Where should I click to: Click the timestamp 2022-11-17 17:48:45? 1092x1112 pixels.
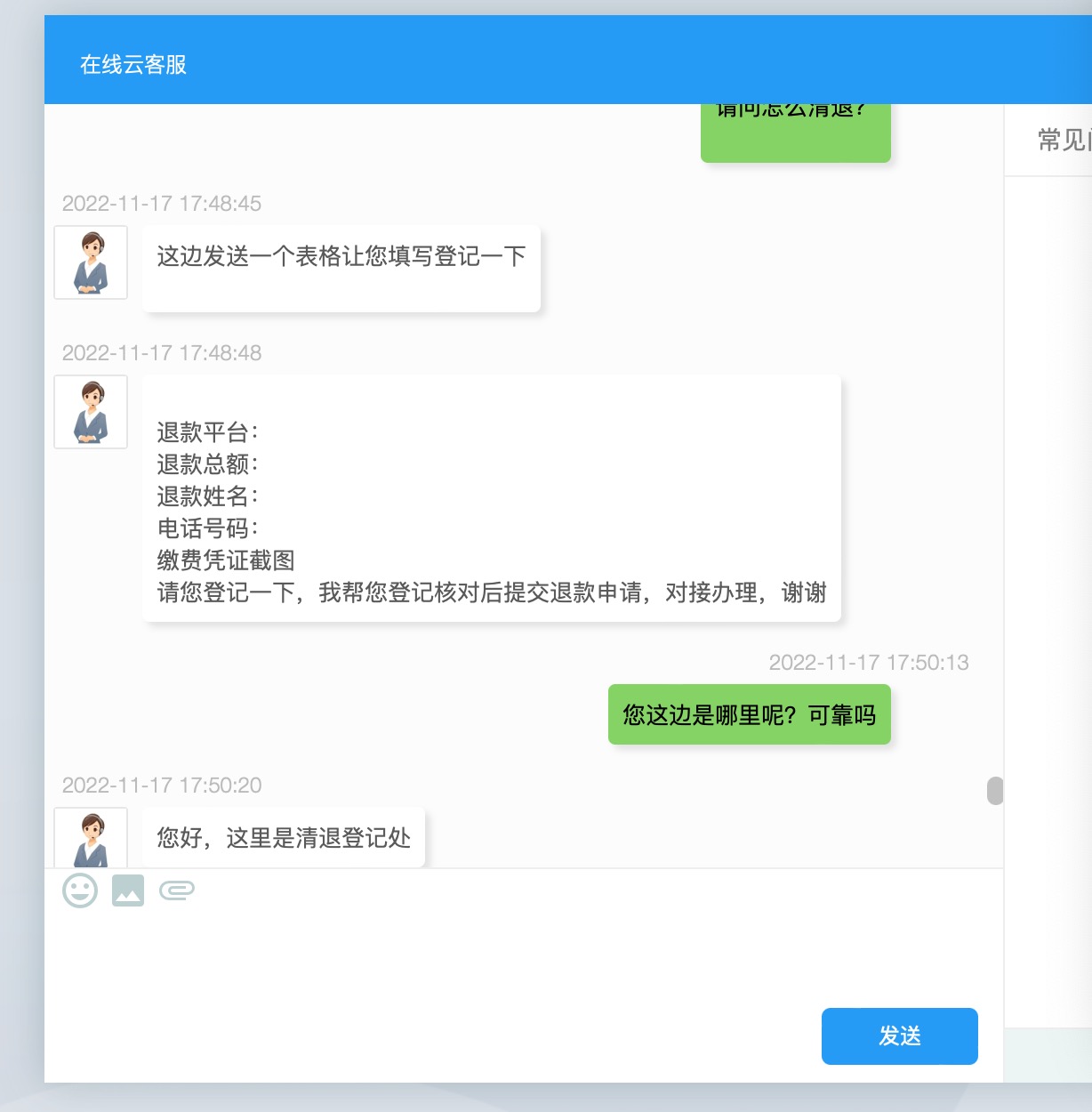162,204
